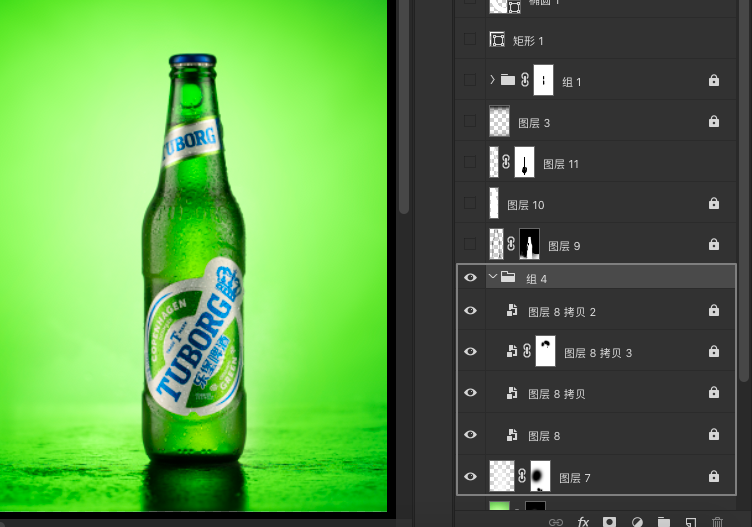Select layer name 图层 8 拷贝

[556, 394]
